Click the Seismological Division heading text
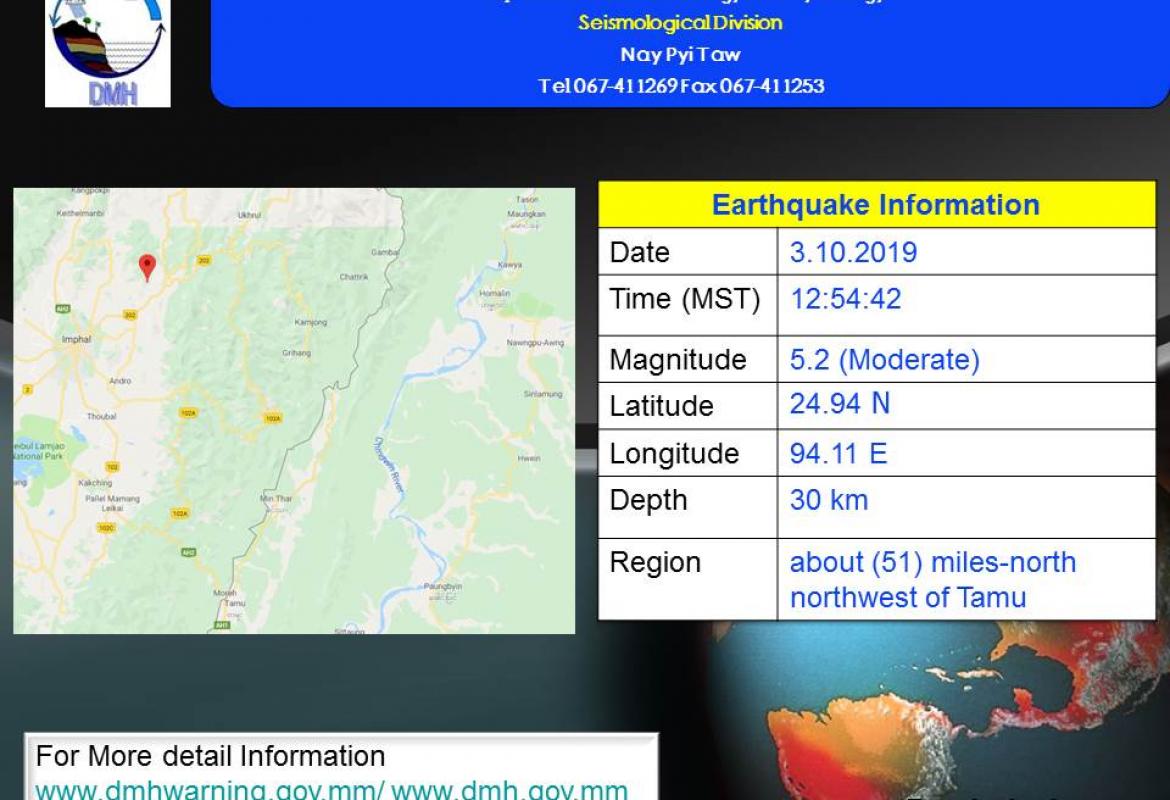1170x800 pixels. (x=680, y=22)
